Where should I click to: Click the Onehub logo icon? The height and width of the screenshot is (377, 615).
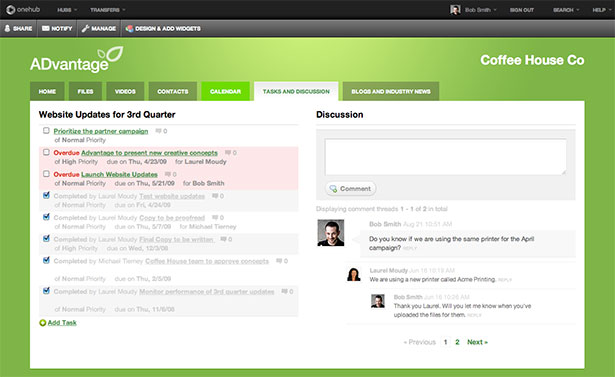(11, 9)
